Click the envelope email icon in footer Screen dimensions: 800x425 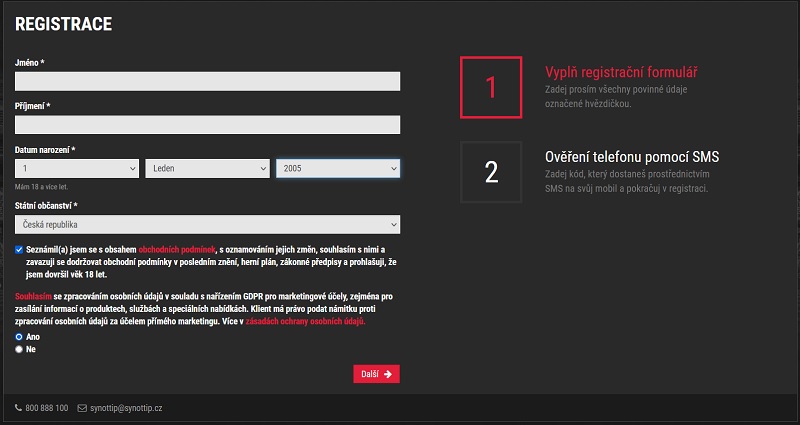tap(82, 408)
